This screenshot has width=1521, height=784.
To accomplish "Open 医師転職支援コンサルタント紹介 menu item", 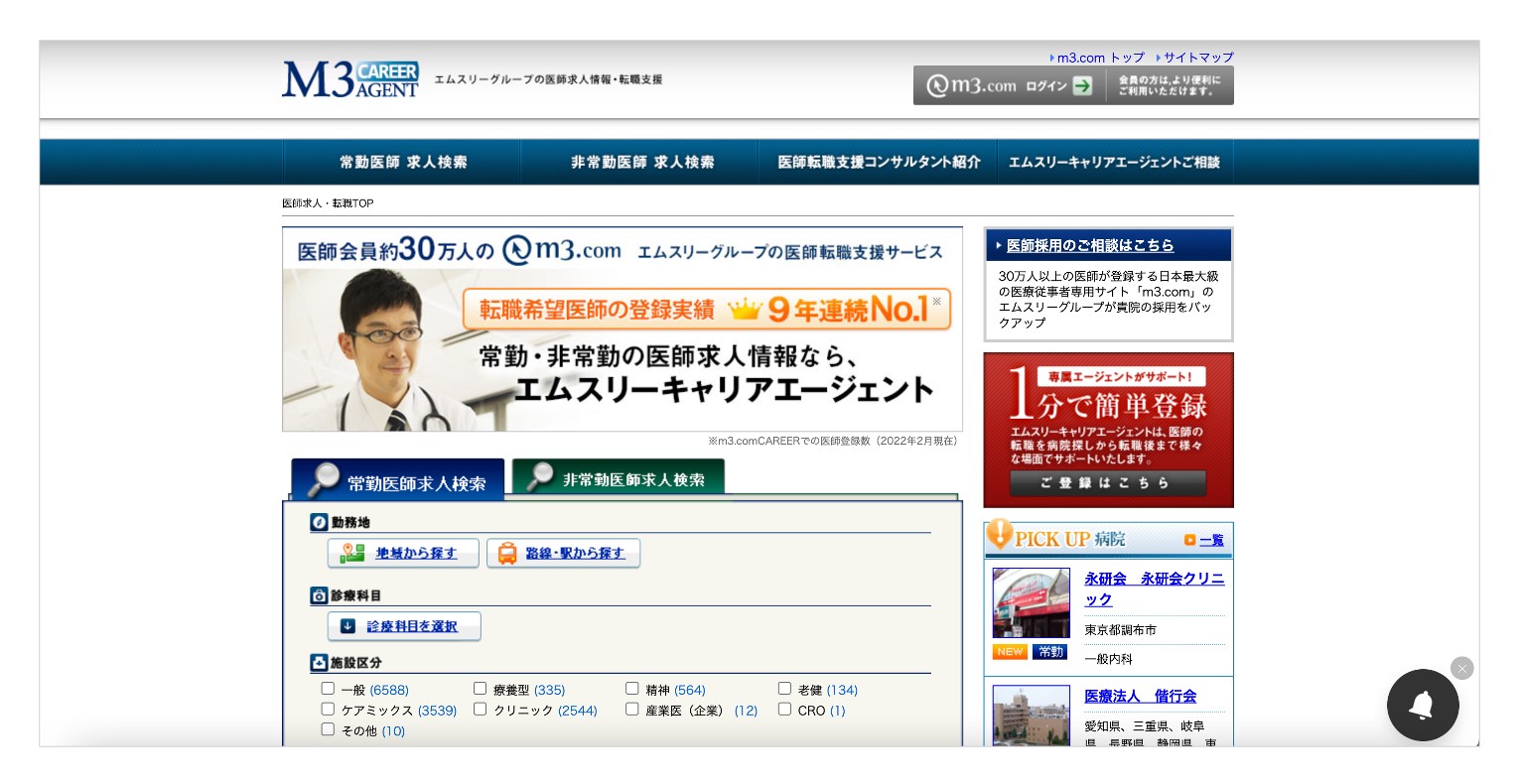I will click(x=878, y=162).
